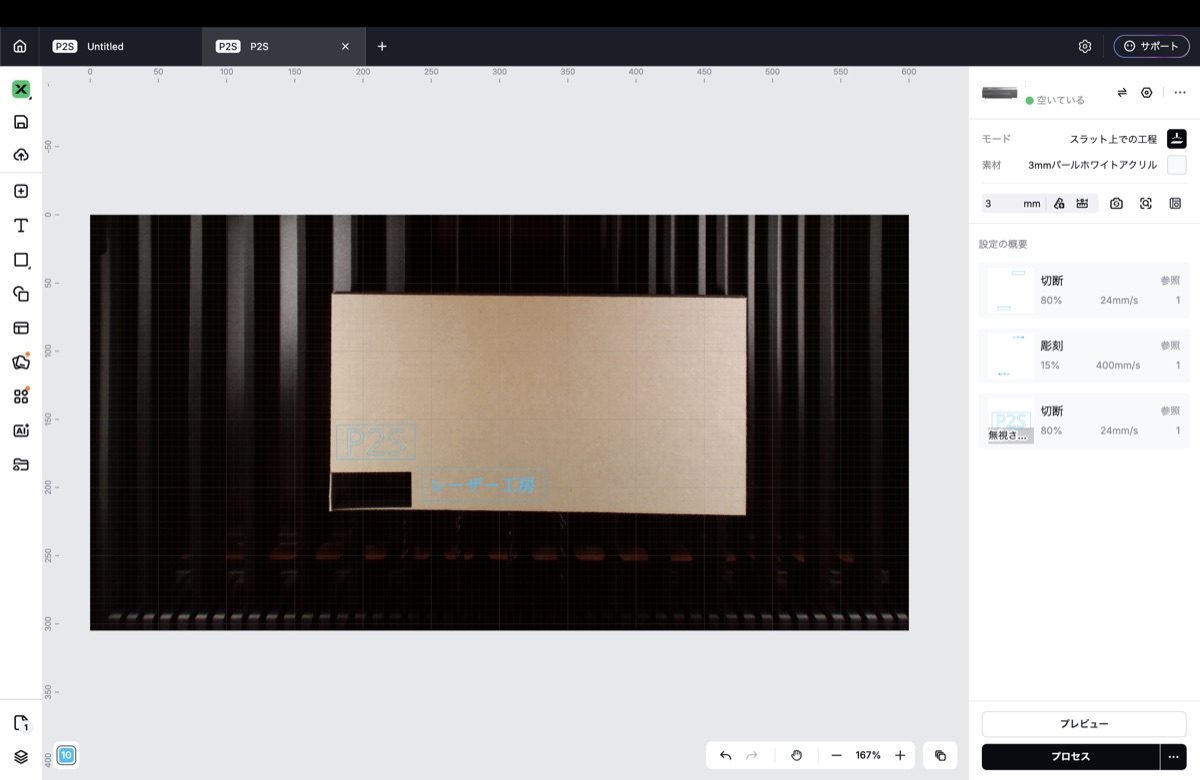The image size is (1200, 780).
Task: Select the レーザー工房 text on canvas
Action: point(483,486)
